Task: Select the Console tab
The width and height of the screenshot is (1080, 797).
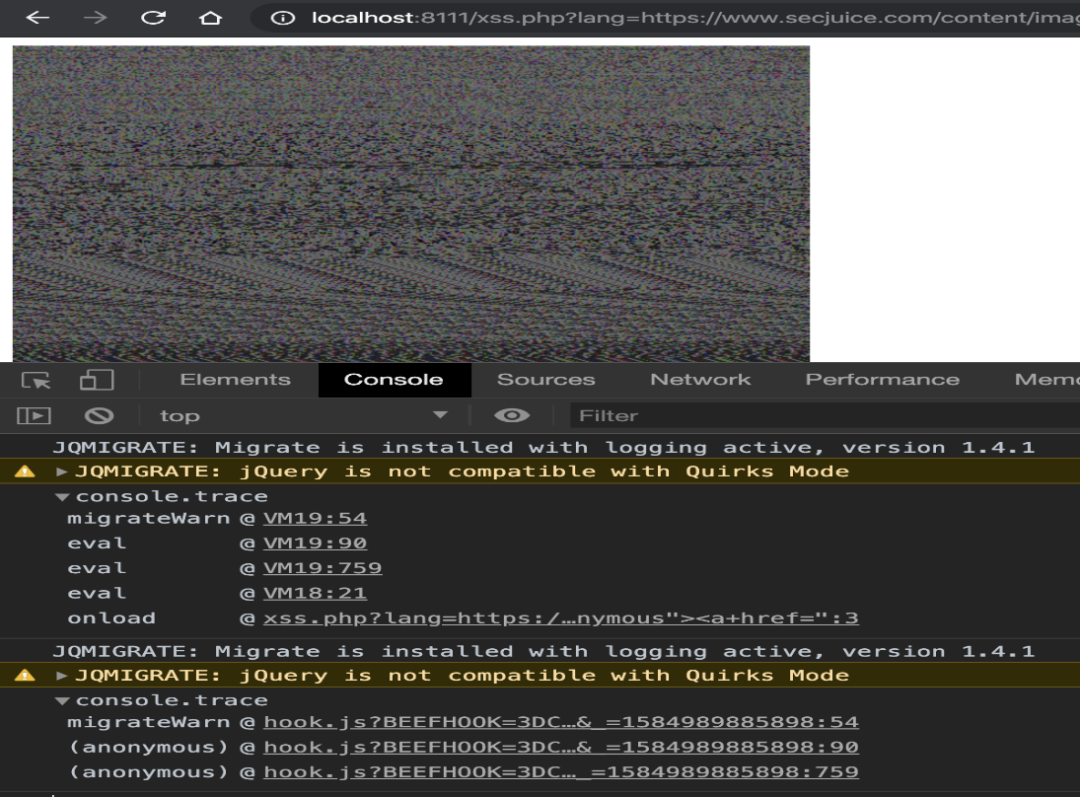Action: [394, 380]
